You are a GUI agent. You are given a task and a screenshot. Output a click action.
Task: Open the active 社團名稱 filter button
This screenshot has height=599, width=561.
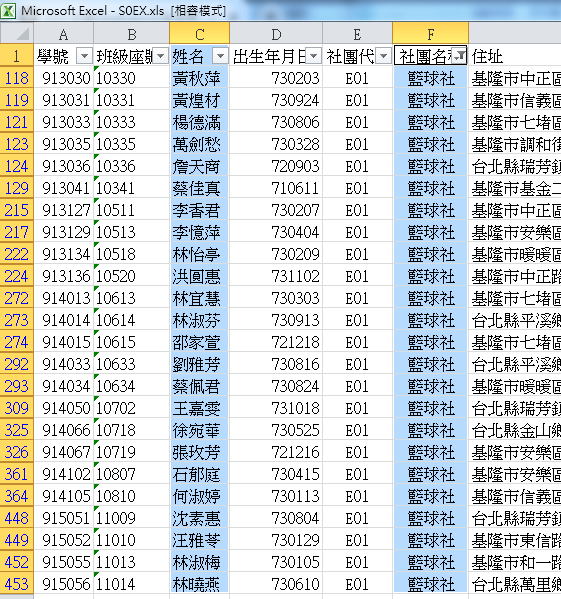click(x=459, y=56)
